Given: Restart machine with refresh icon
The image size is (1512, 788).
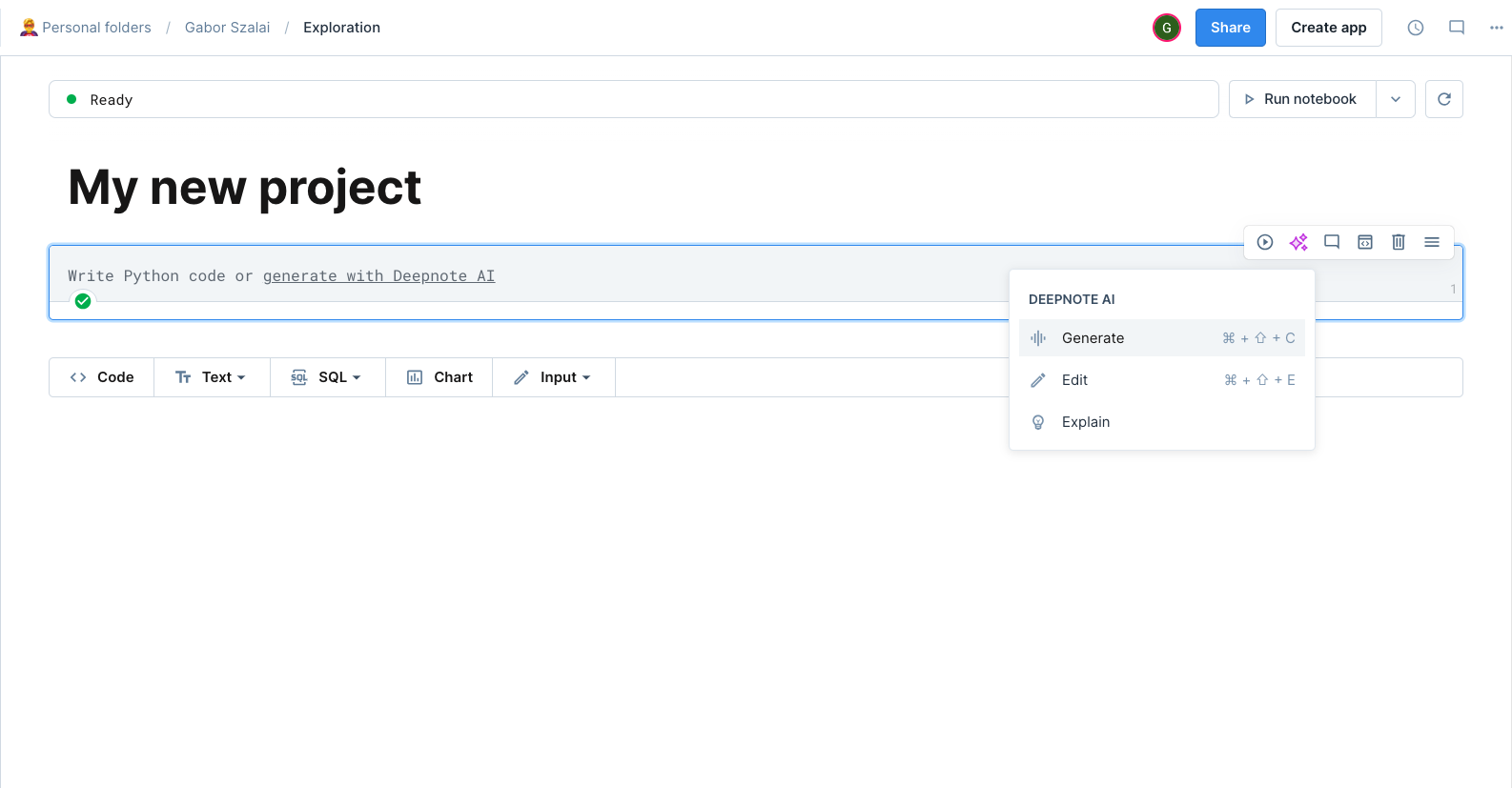Looking at the screenshot, I should pos(1444,99).
